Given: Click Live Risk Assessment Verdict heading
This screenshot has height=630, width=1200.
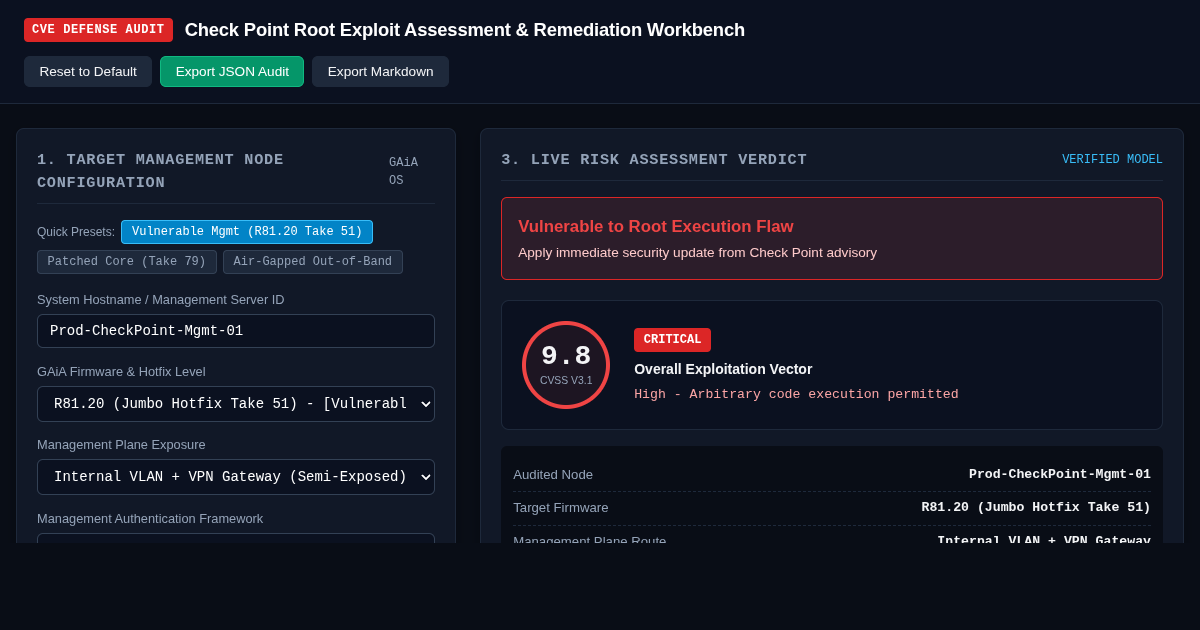Looking at the screenshot, I should click(654, 160).
